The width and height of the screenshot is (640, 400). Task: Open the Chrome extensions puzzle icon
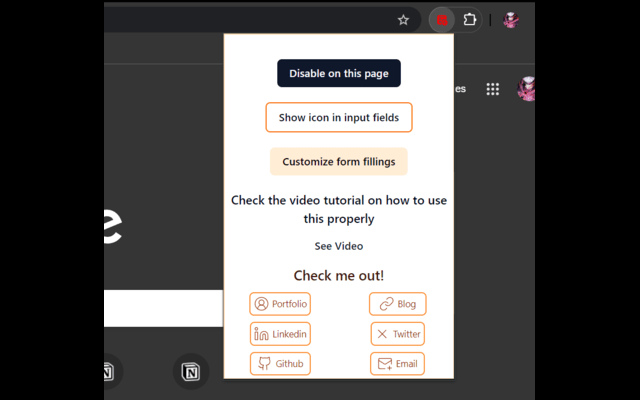click(470, 20)
